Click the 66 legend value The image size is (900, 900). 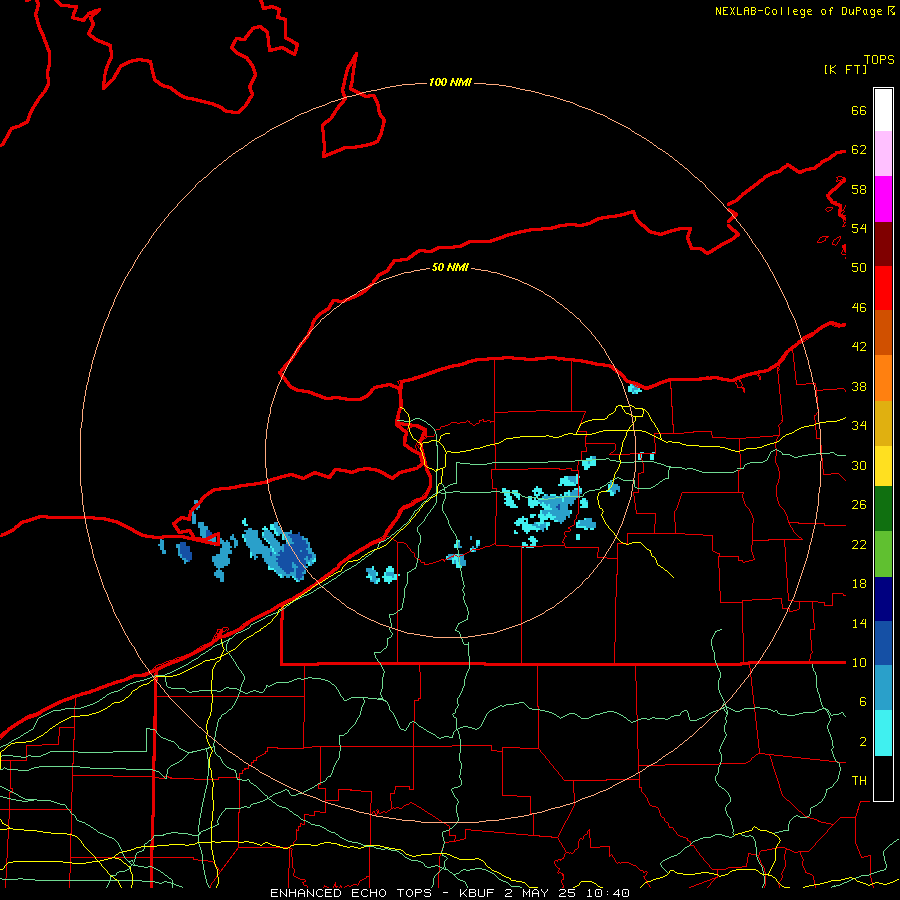tap(859, 111)
